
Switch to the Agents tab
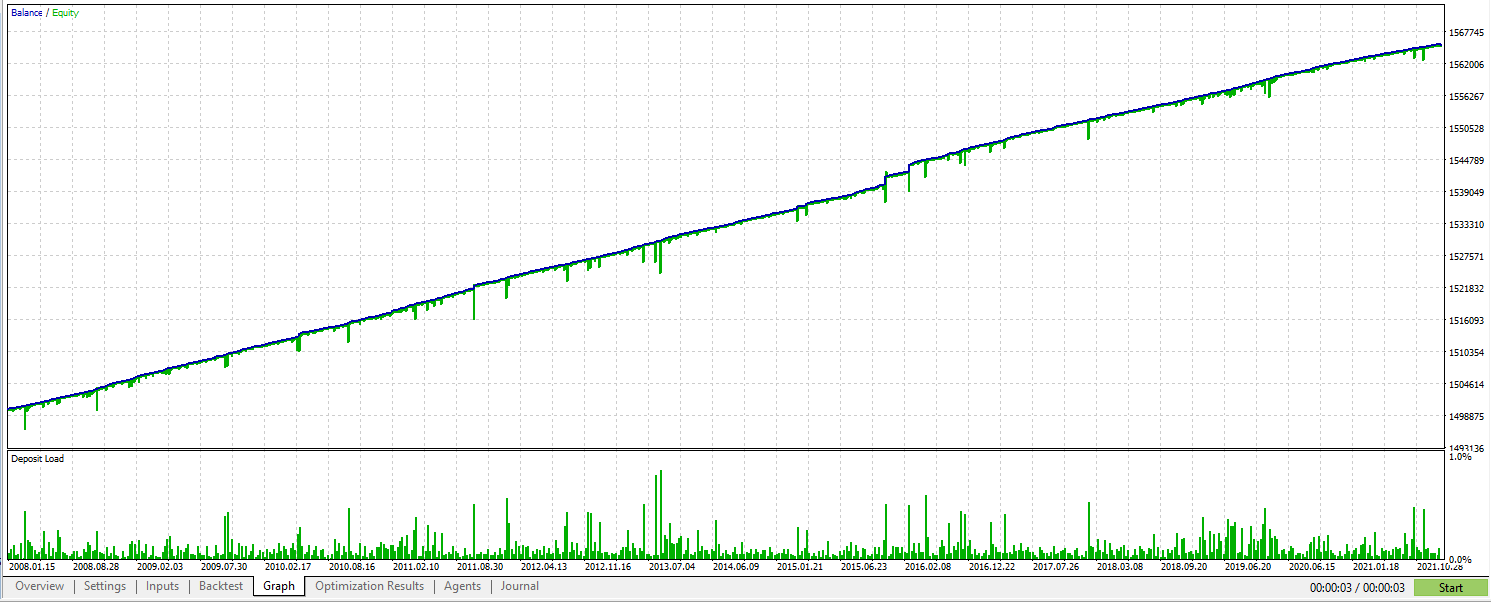462,587
